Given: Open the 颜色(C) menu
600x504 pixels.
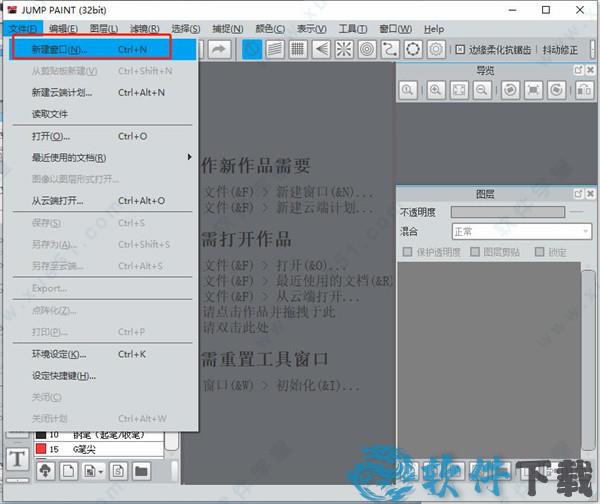Looking at the screenshot, I should 270,29.
